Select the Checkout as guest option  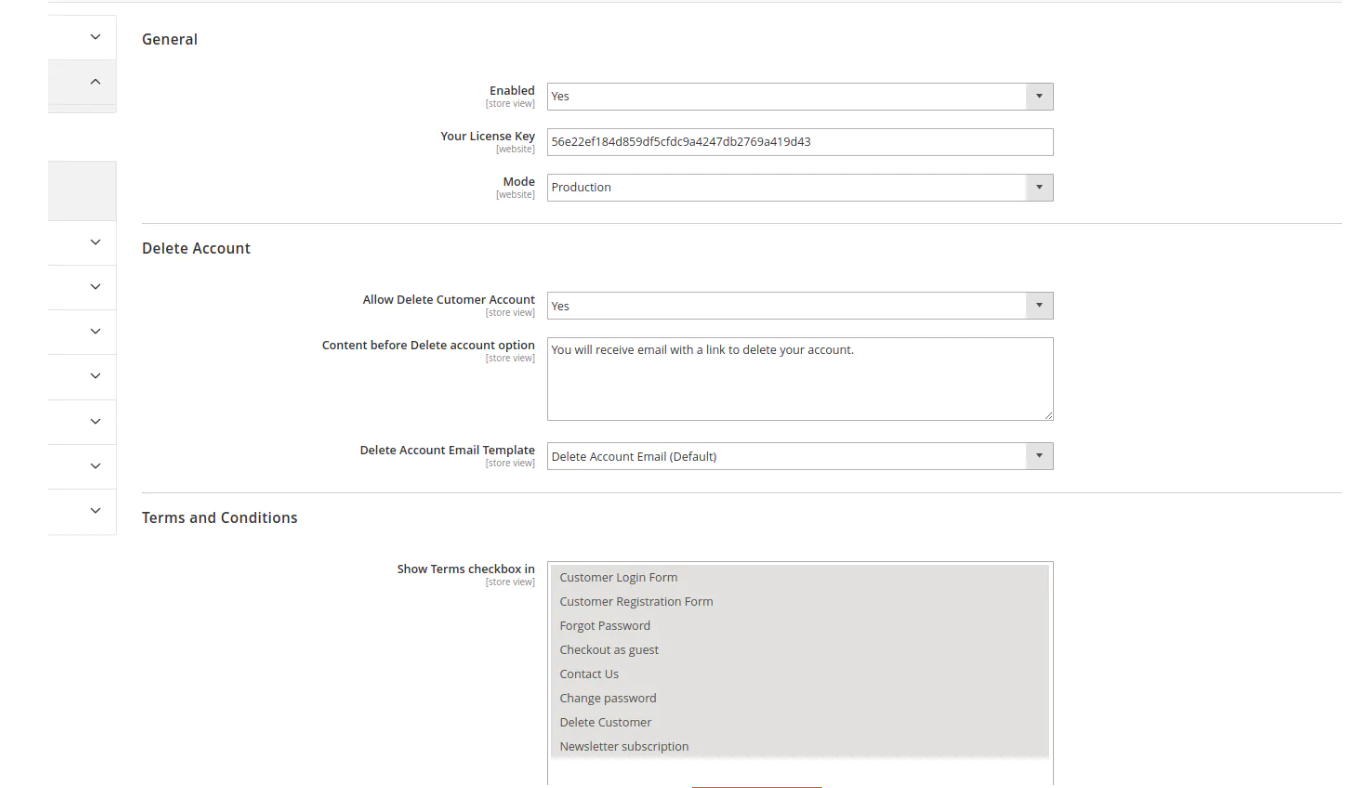[607, 649]
